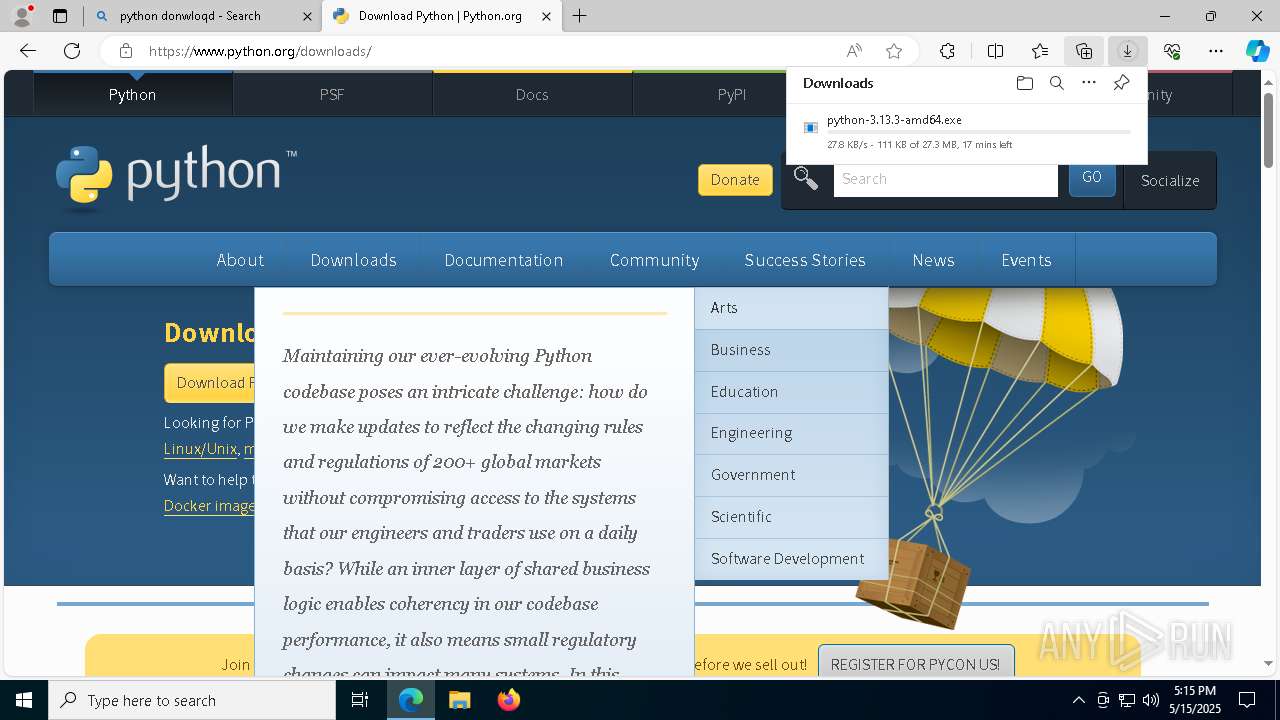Viewport: 1280px width, 720px height.
Task: Open Browser essentials heart icon
Action: (x=1172, y=51)
